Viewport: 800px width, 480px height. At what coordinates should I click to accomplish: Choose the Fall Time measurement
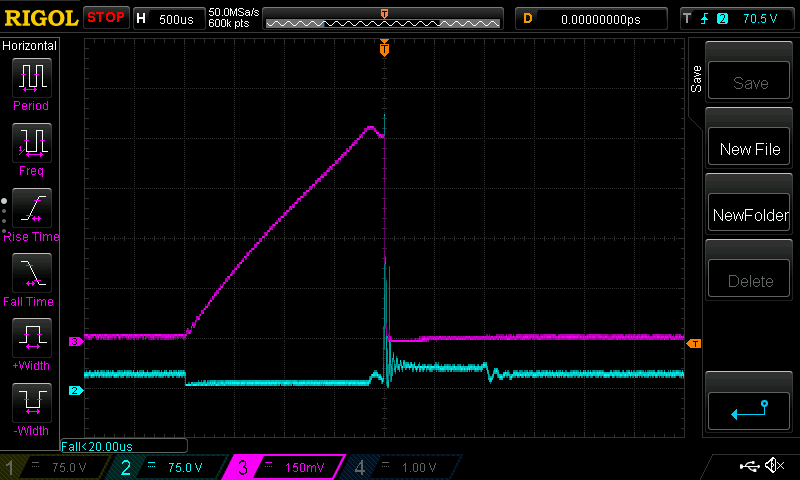coord(30,273)
